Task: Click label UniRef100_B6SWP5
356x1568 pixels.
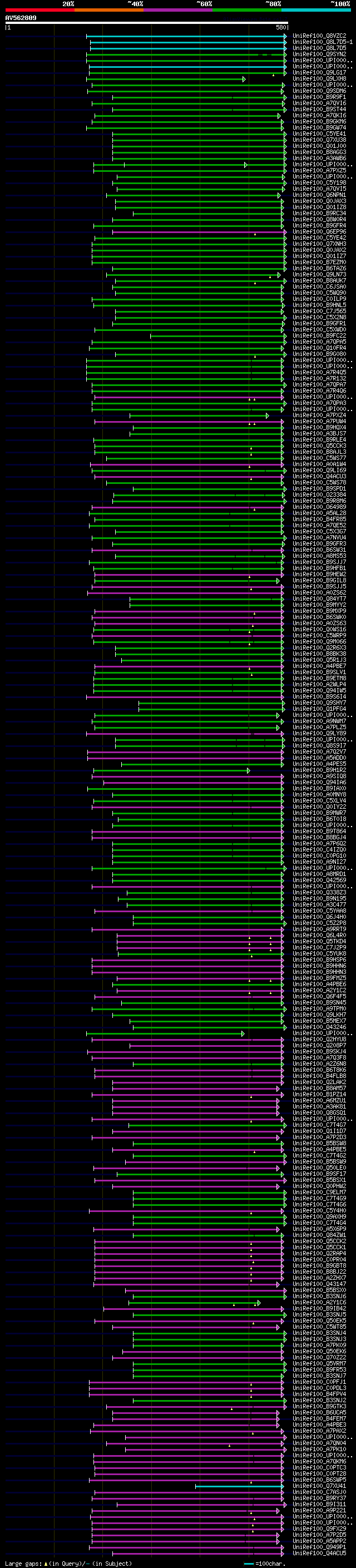Action: (319, 1480)
